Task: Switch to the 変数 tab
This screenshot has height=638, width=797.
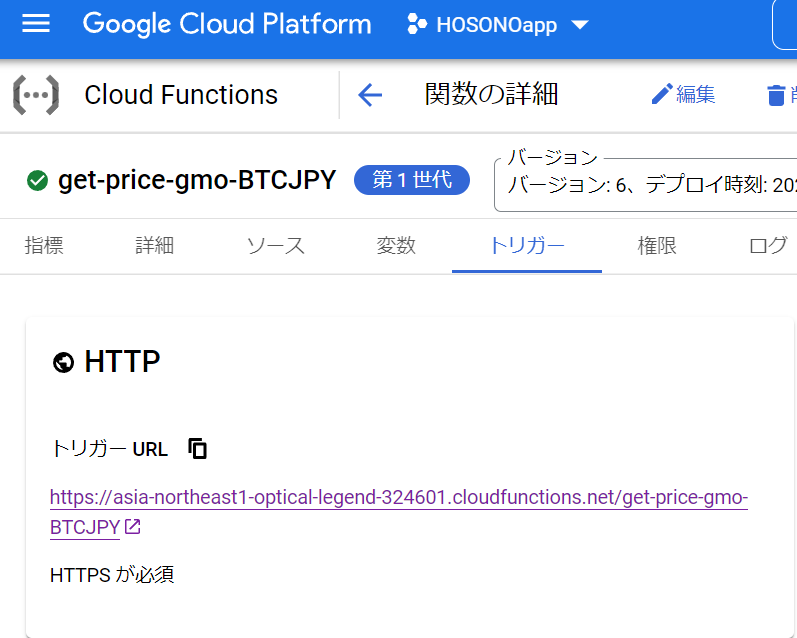Action: 395,246
